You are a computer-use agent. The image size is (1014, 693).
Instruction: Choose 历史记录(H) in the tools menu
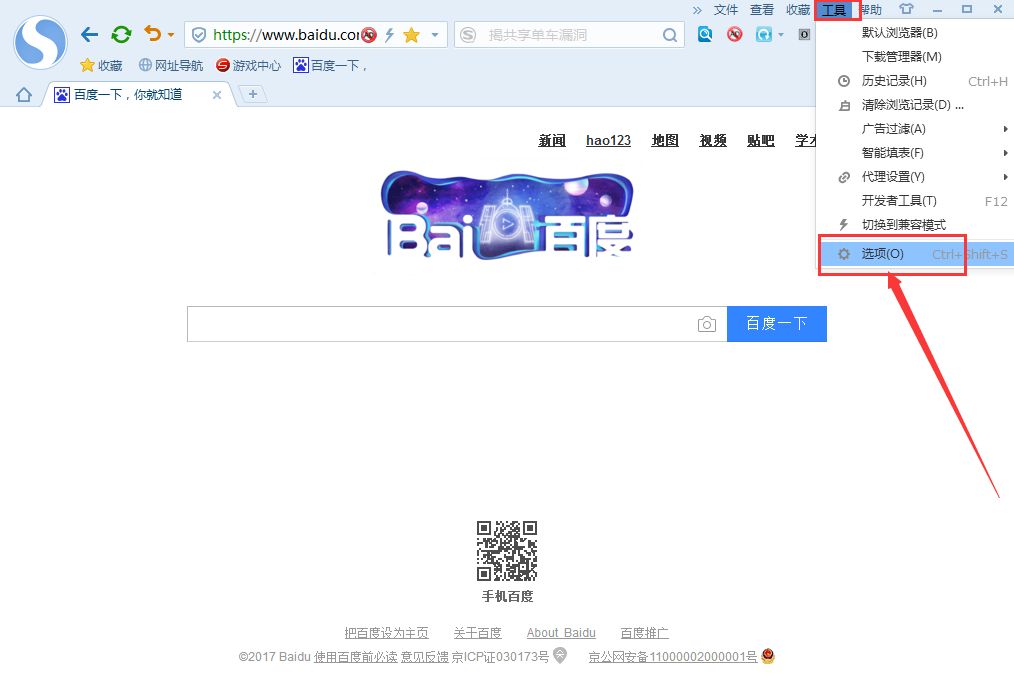[894, 81]
